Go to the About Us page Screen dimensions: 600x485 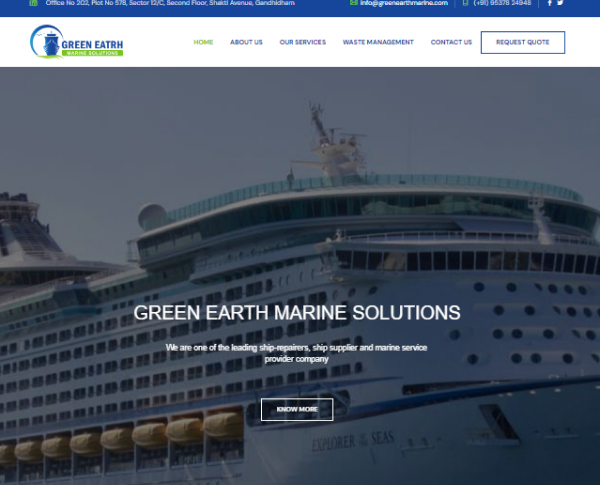tap(246, 42)
